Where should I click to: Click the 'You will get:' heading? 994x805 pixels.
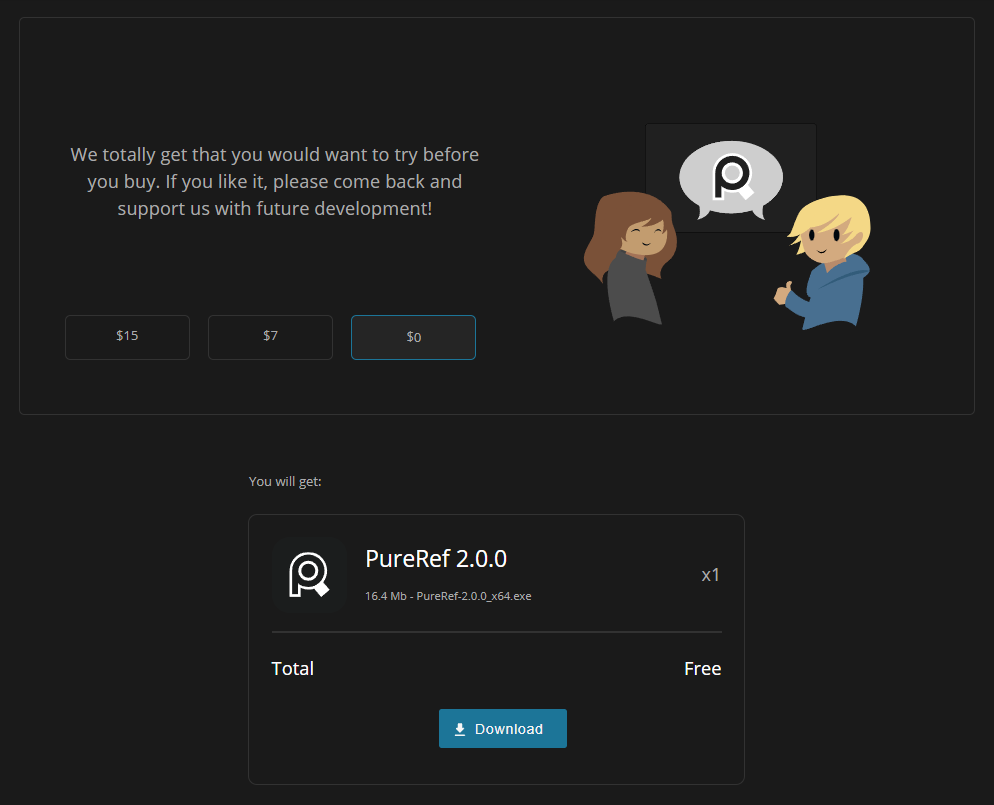pos(285,482)
